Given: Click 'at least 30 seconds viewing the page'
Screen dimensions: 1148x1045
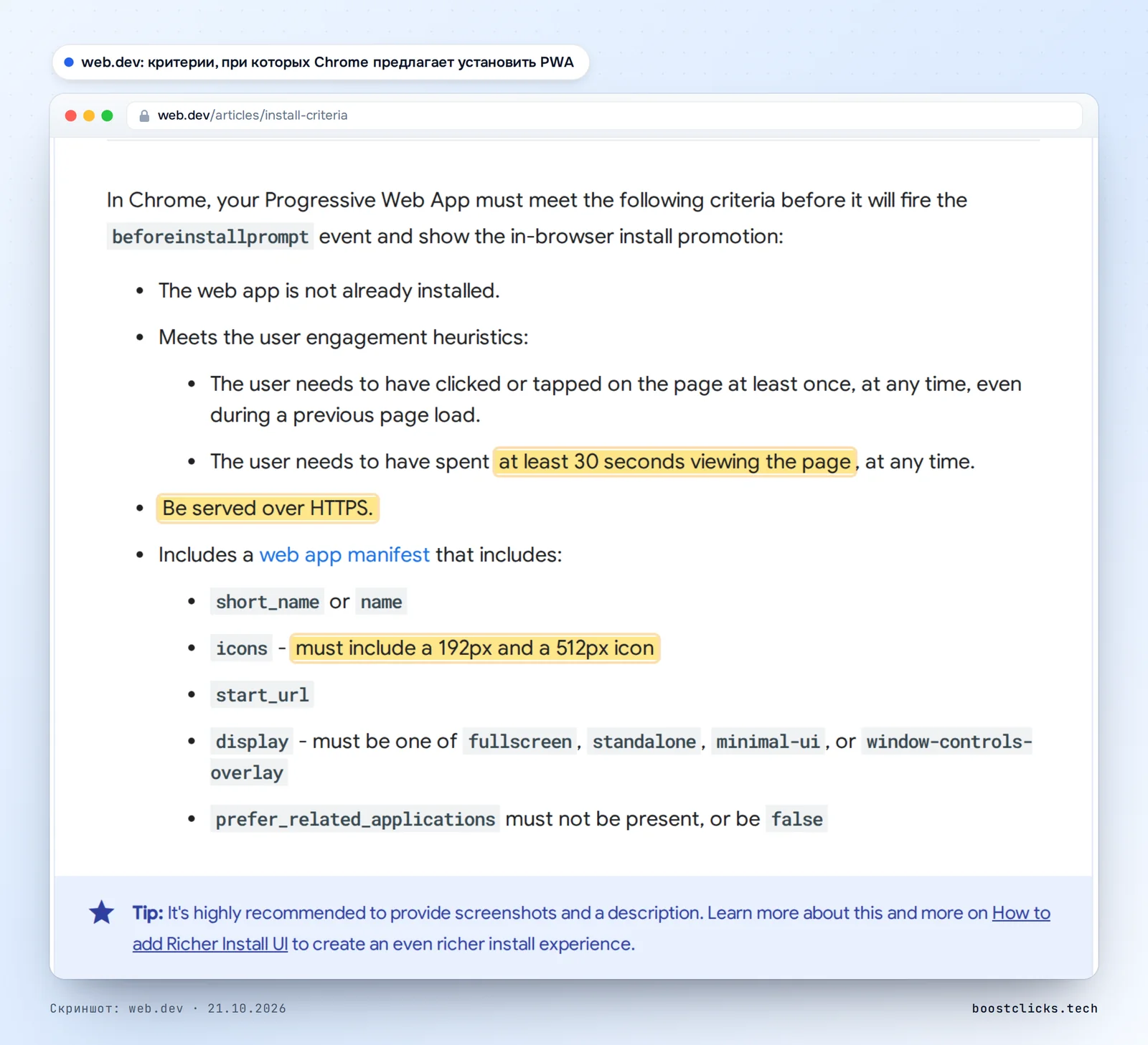Looking at the screenshot, I should click(x=674, y=462).
